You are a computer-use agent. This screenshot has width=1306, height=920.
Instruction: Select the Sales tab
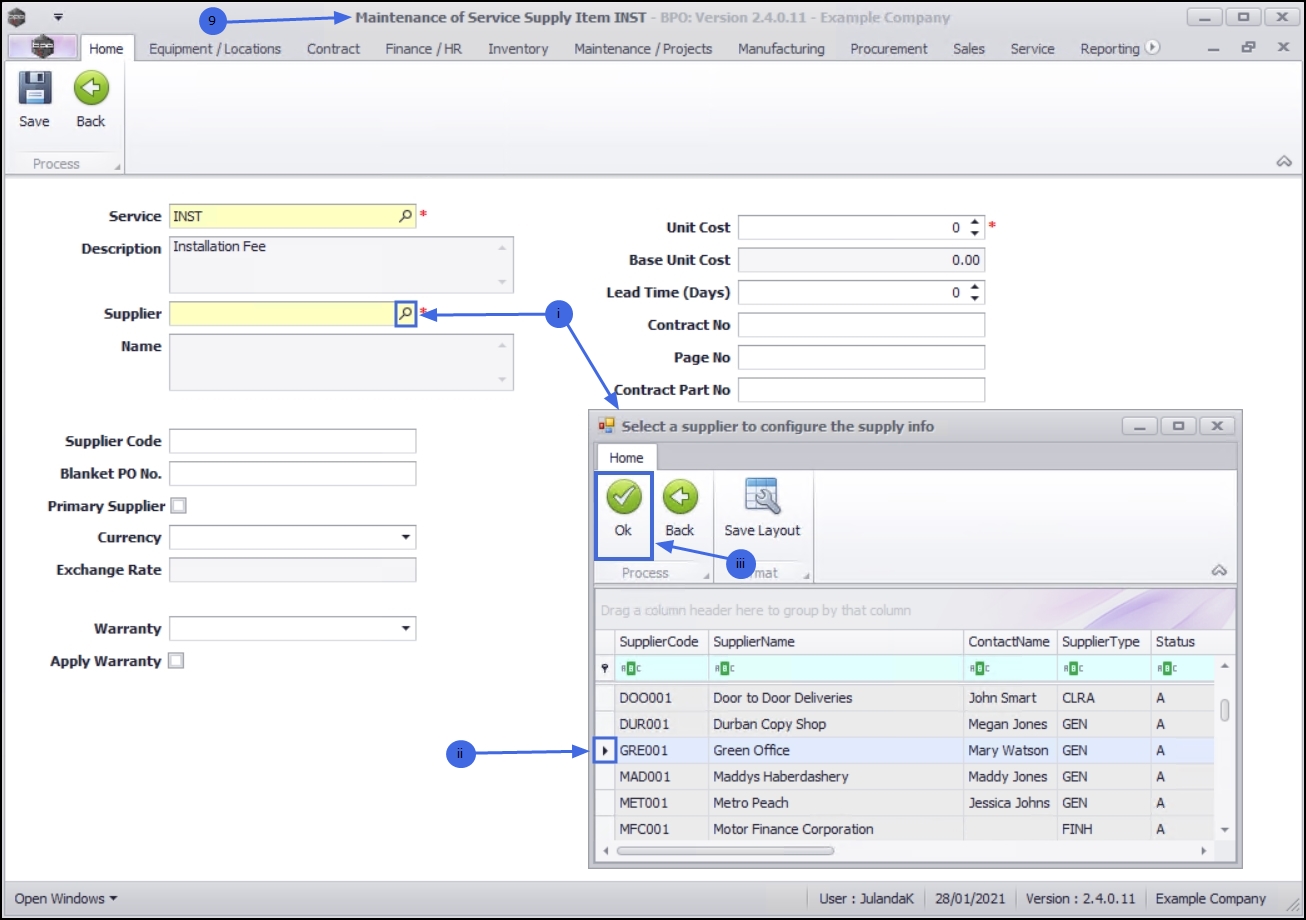click(x=969, y=48)
